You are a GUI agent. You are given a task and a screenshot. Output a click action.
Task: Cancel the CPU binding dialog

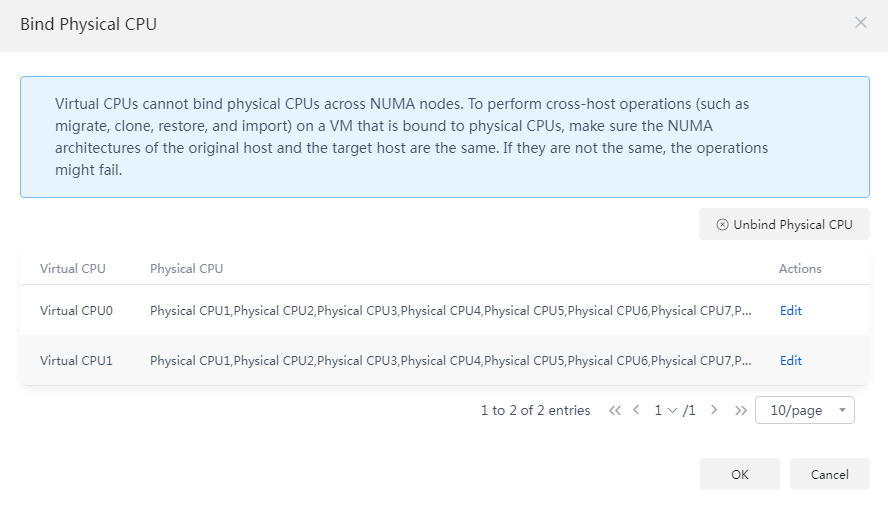tap(830, 474)
